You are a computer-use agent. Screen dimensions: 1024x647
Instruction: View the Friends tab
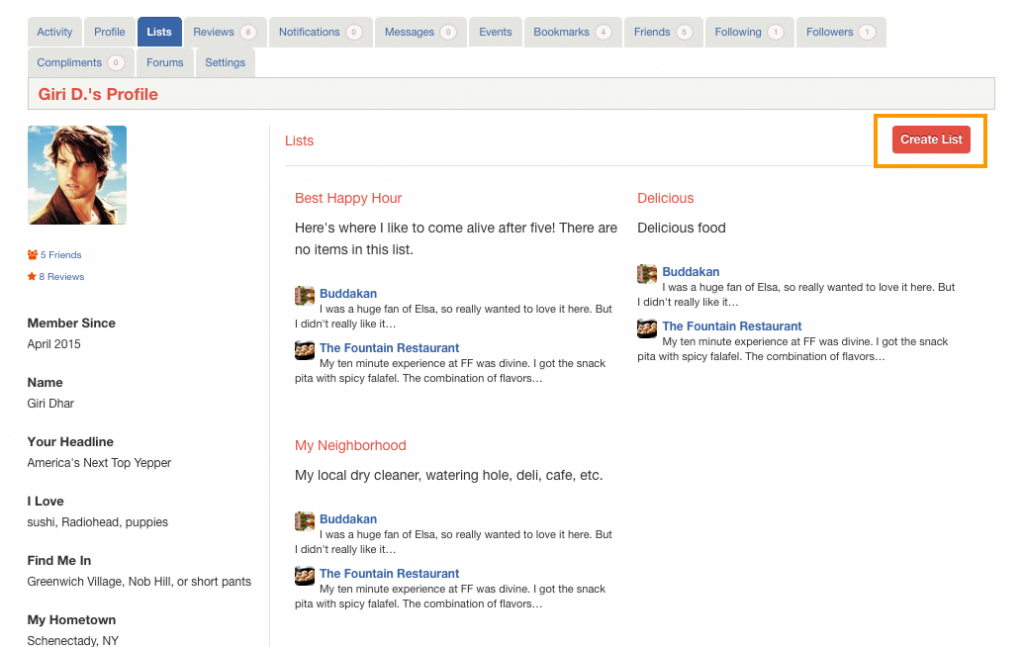click(x=664, y=32)
